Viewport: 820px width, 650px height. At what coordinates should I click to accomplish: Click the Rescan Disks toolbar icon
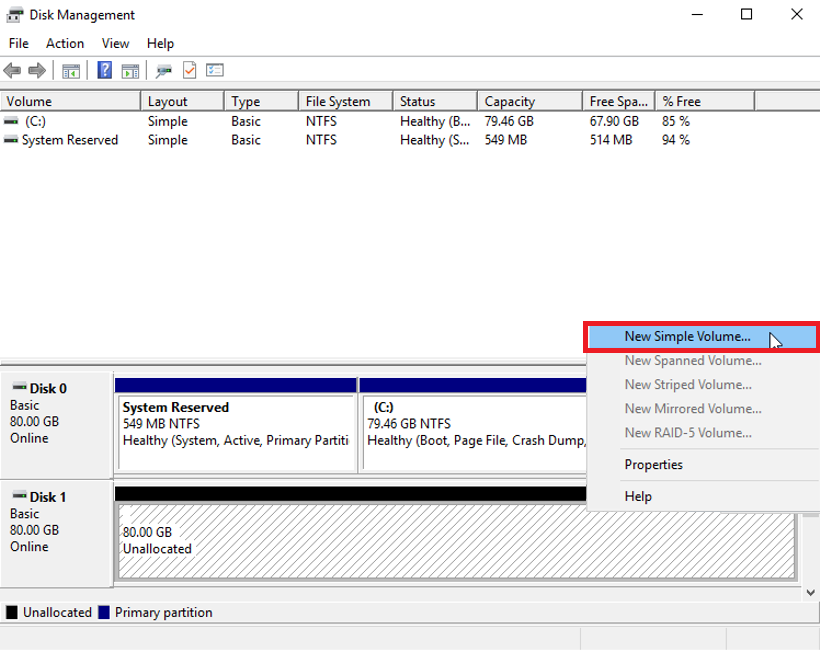(164, 71)
